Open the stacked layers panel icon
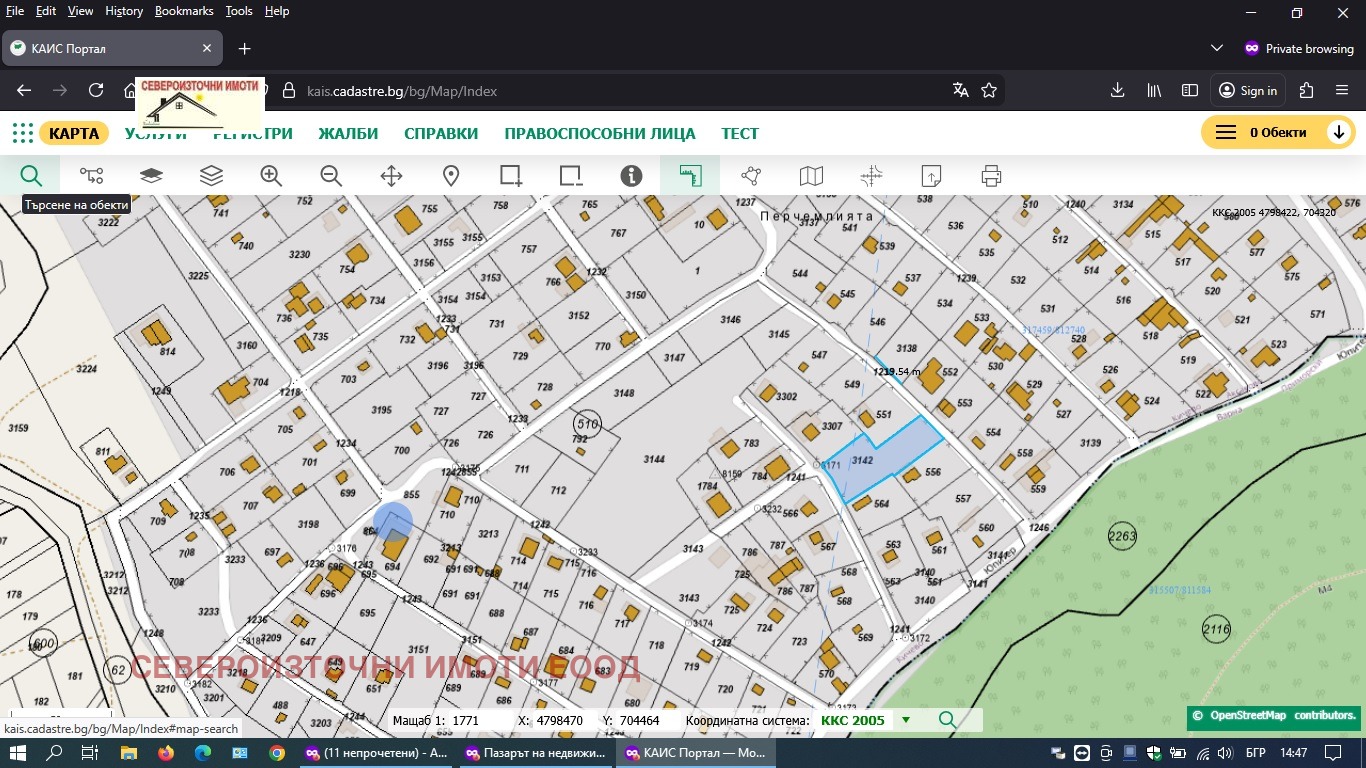 click(211, 176)
